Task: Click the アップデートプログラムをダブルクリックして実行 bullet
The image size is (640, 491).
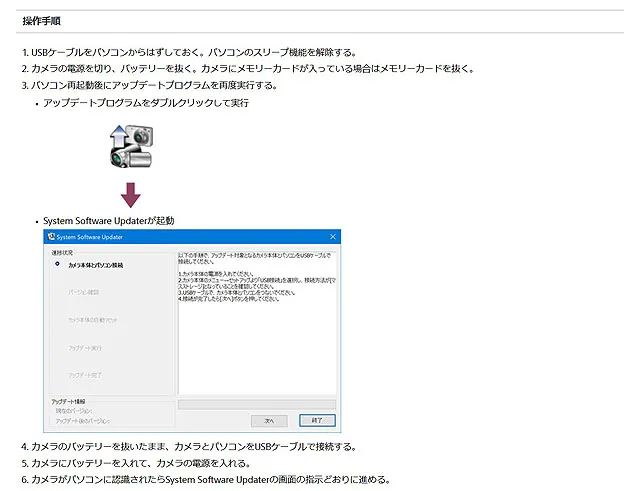Action: point(146,103)
